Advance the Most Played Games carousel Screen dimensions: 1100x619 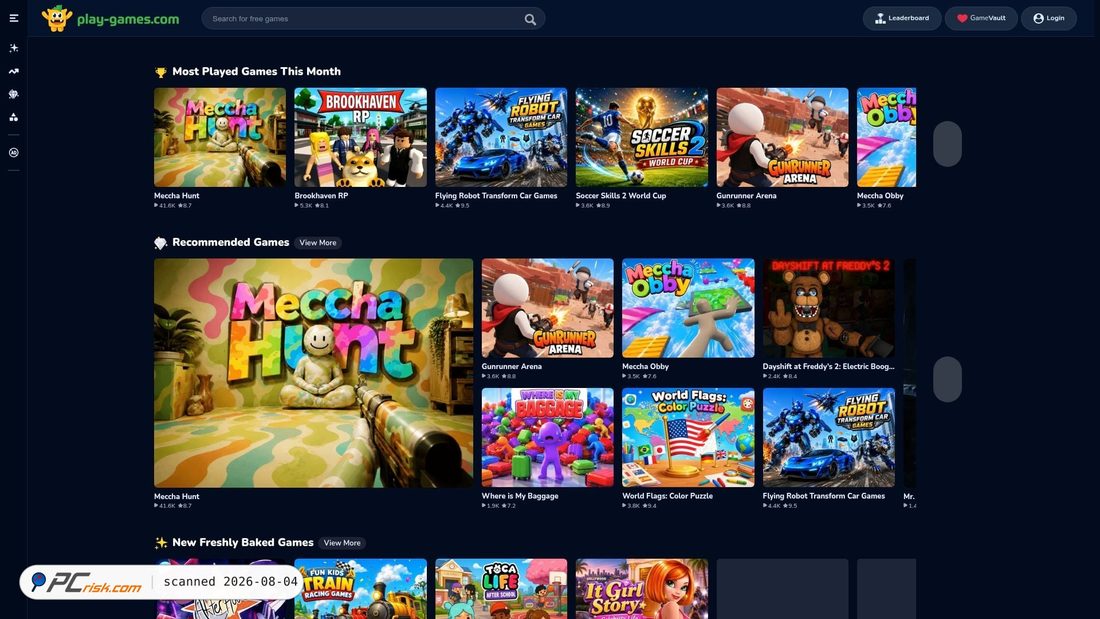[947, 144]
